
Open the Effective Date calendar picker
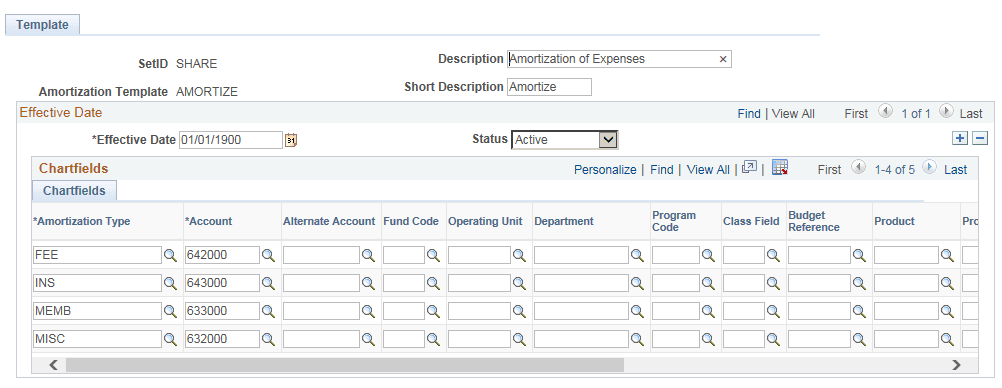pyautogui.click(x=291, y=139)
